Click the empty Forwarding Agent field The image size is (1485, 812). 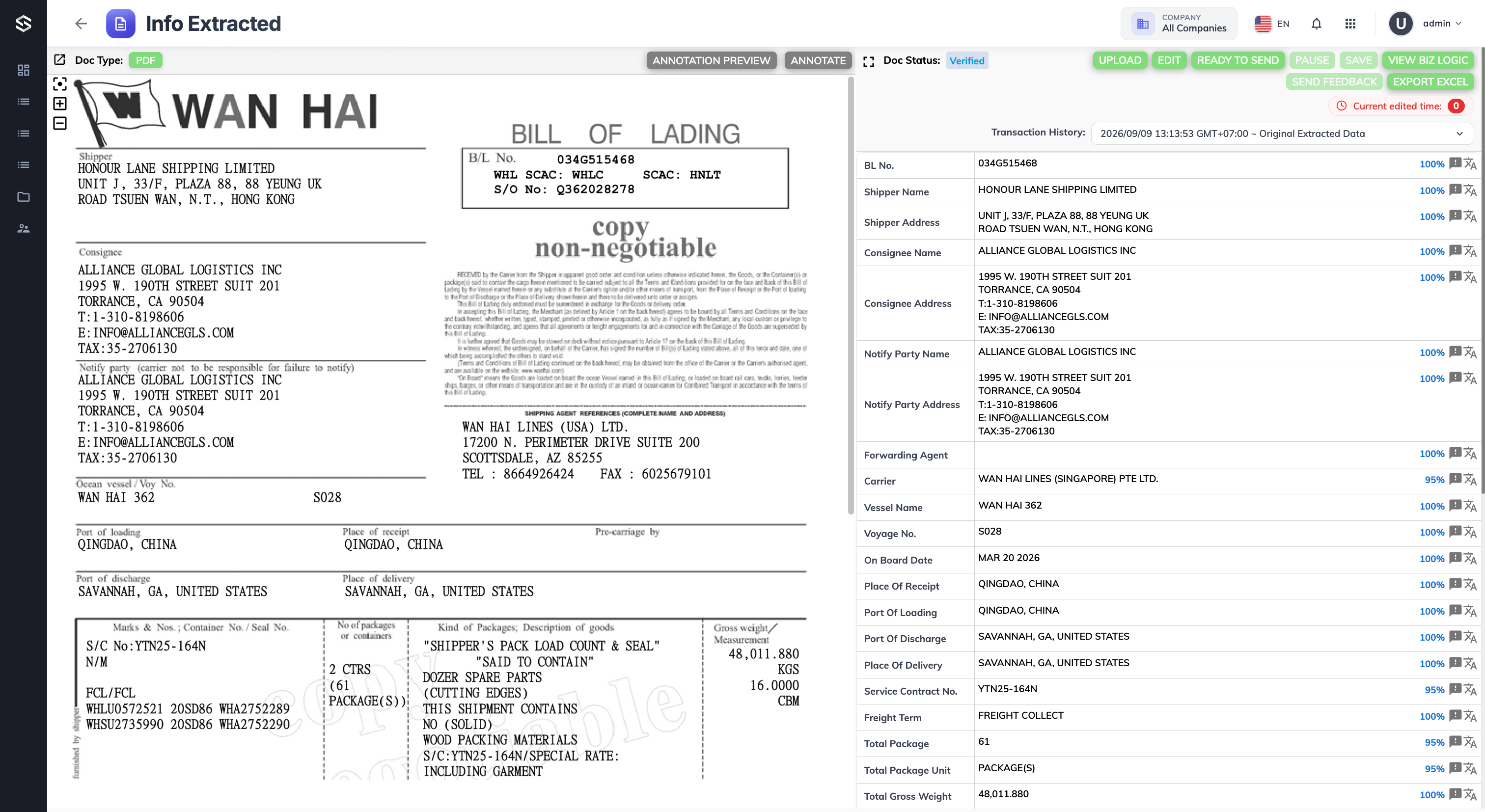pos(1194,455)
